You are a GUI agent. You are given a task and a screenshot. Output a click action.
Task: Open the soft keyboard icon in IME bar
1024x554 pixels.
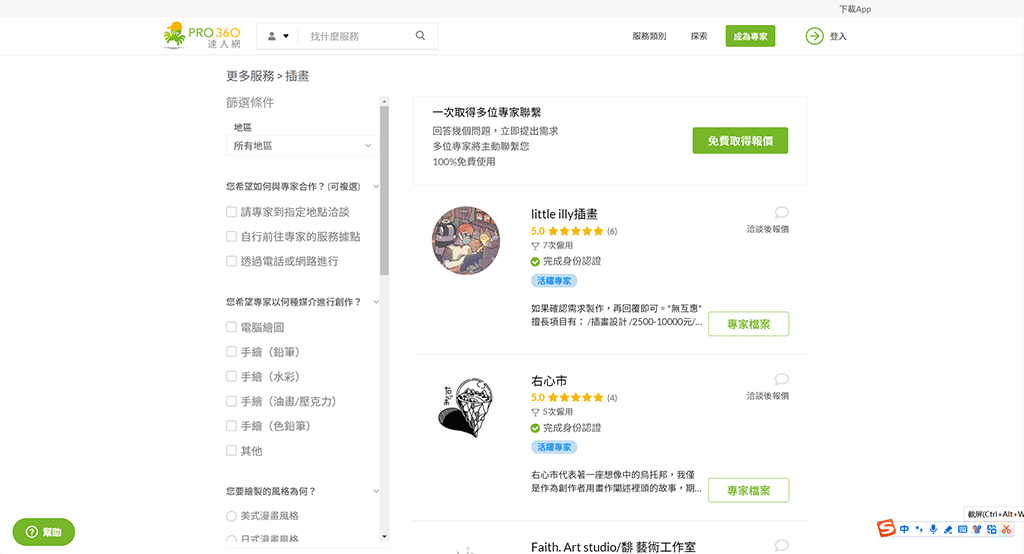click(x=962, y=529)
